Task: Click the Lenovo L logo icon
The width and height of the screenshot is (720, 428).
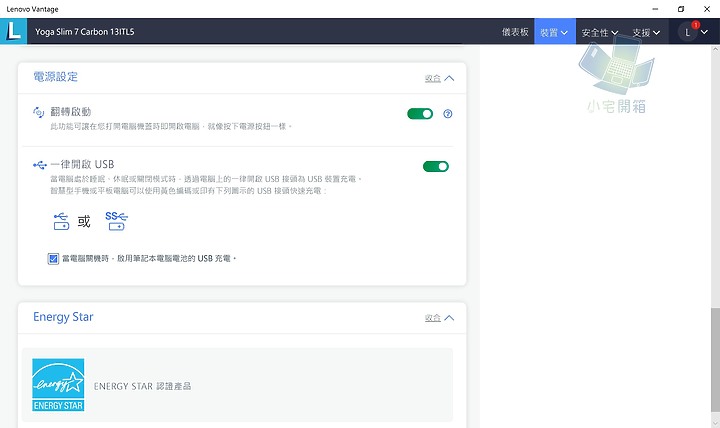Action: 13,31
